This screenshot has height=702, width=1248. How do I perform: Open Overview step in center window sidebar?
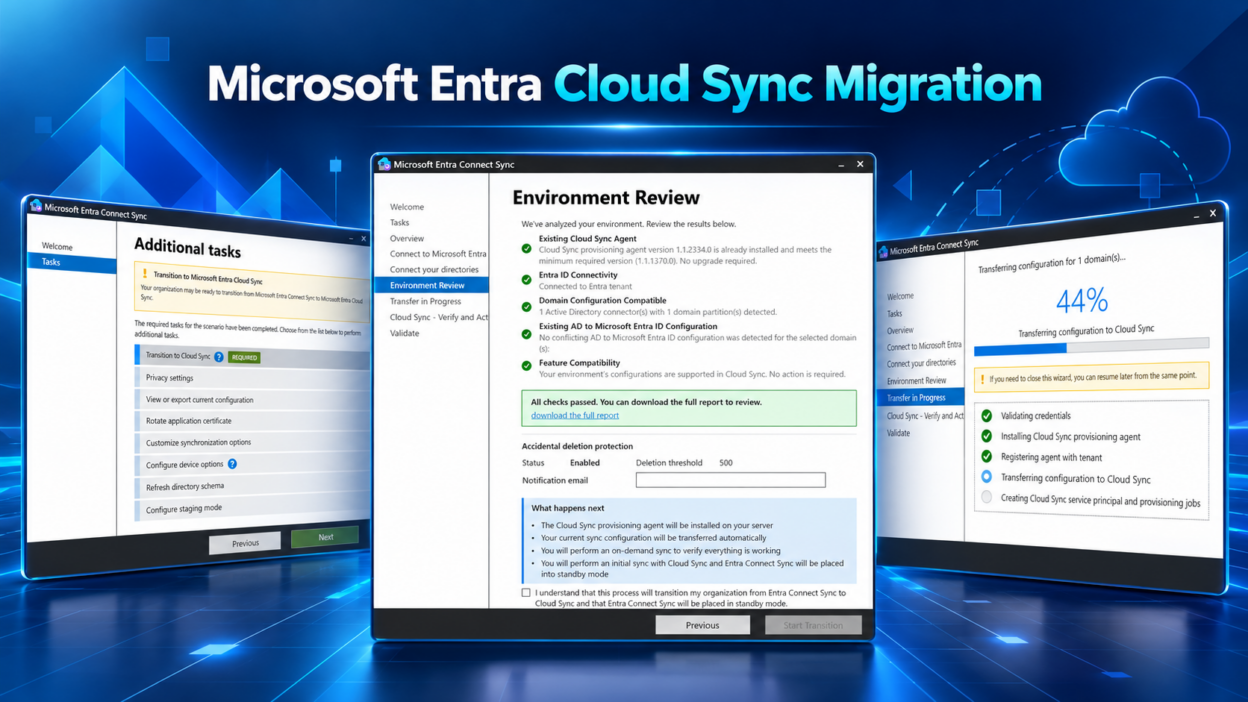(407, 238)
